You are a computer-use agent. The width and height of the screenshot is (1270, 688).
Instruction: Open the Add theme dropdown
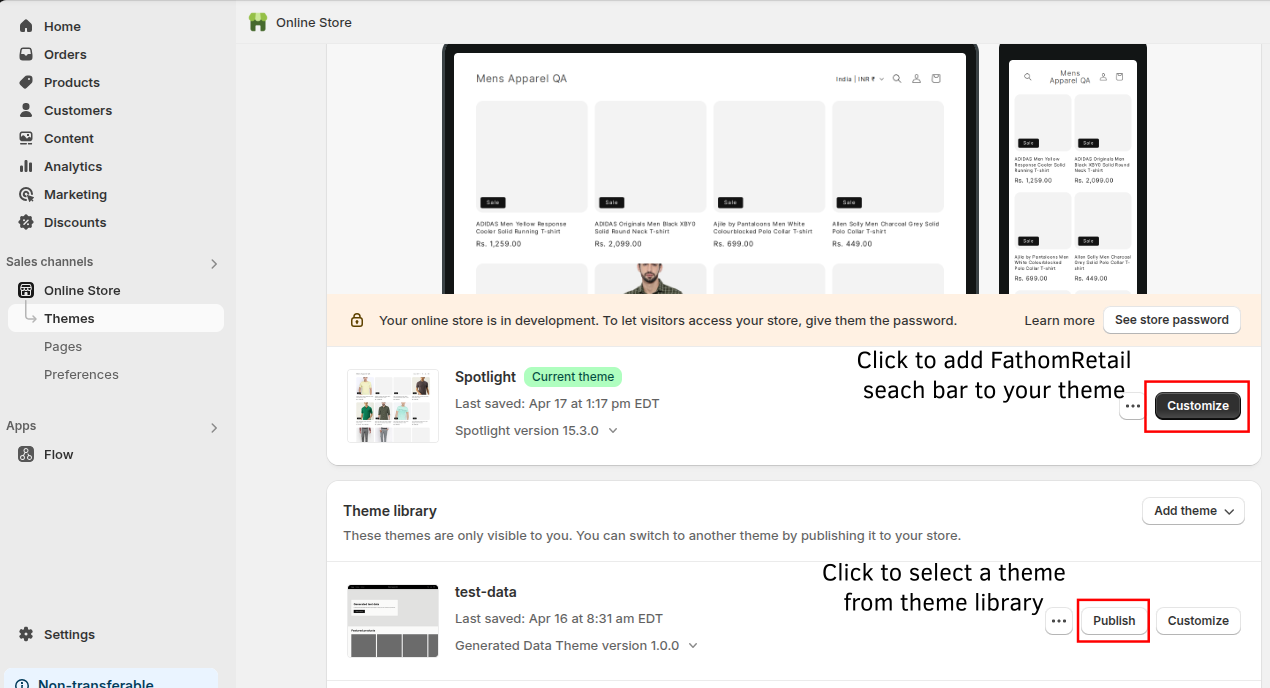[x=1192, y=511]
